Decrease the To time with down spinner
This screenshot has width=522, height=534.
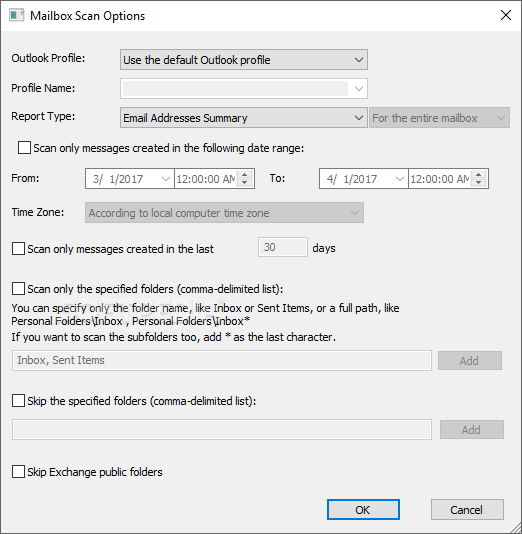coord(478,183)
